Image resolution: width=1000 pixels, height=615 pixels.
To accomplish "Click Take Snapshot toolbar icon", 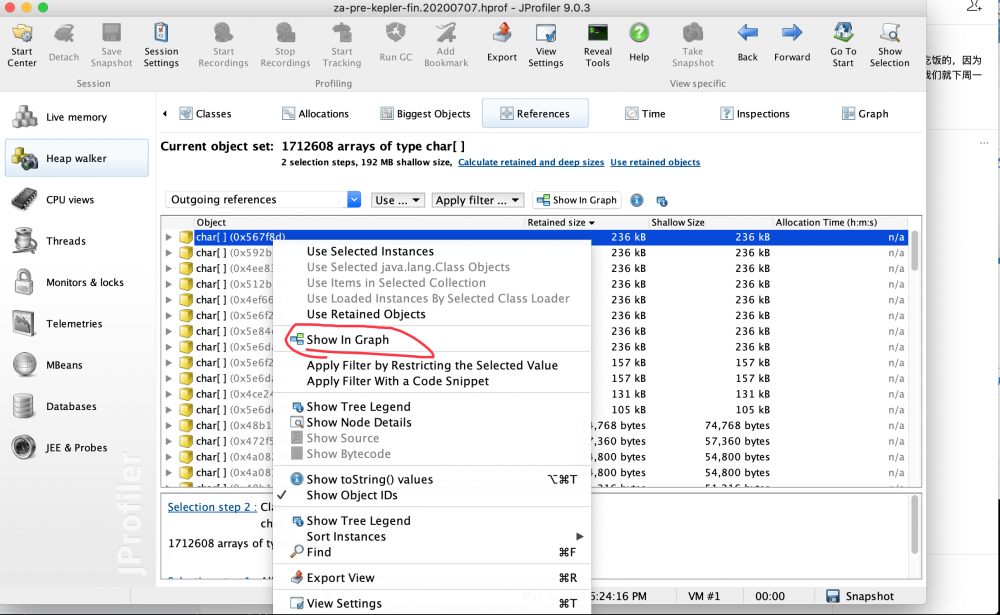I will point(693,45).
